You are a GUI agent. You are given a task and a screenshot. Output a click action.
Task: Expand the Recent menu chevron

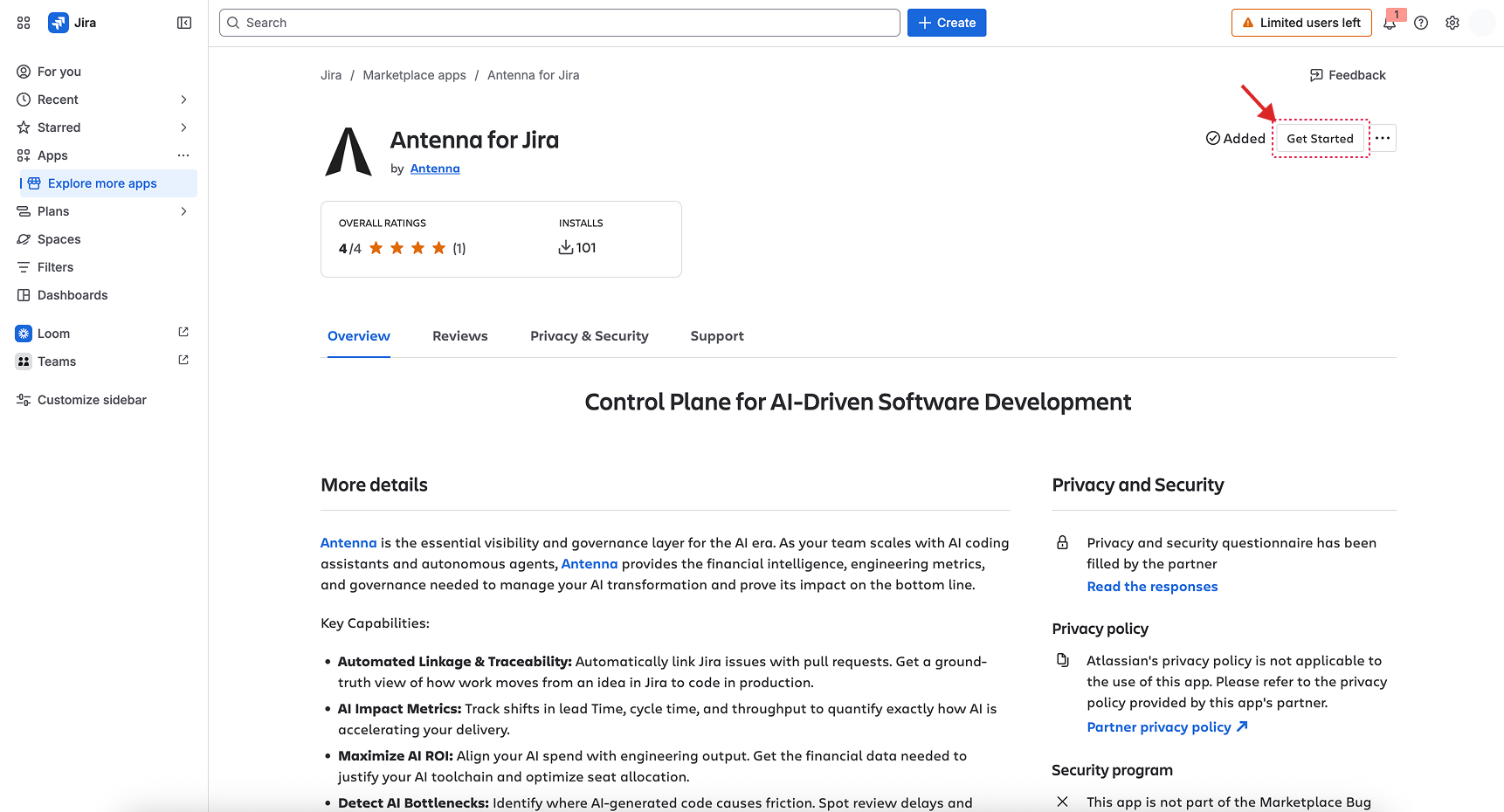(183, 100)
